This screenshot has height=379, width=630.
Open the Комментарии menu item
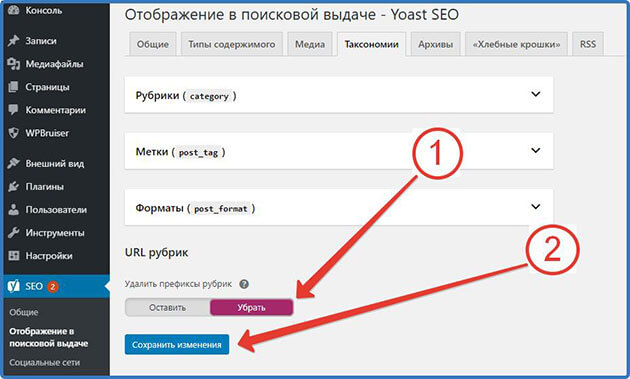pos(56,110)
